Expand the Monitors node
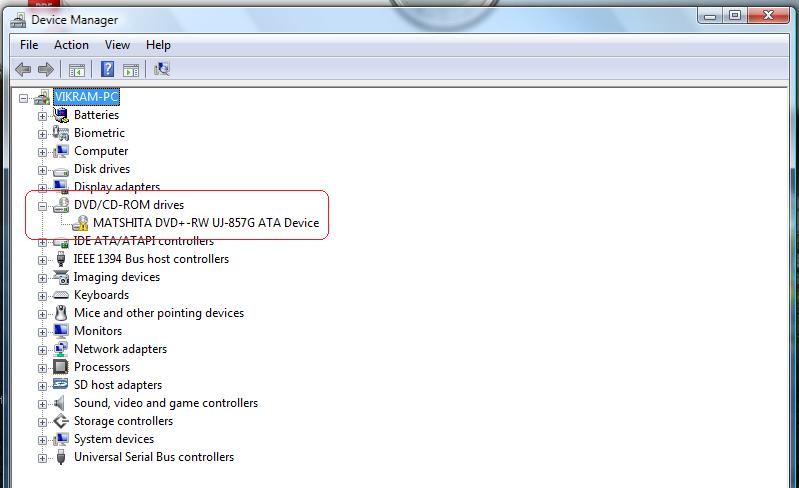Screen dimensions: 799x488 [42, 332]
